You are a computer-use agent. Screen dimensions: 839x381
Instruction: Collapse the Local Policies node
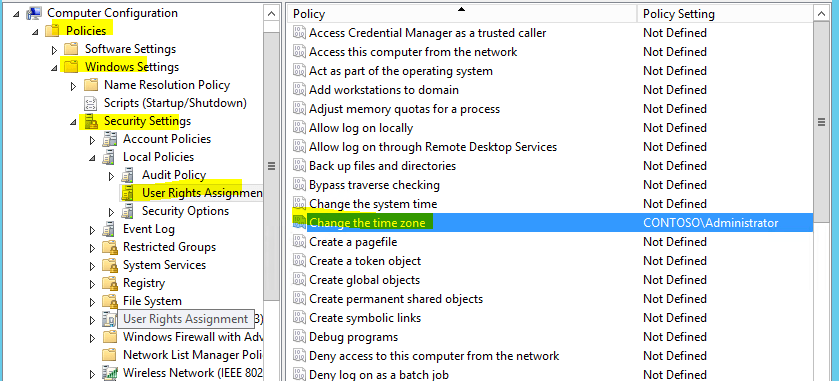[x=92, y=158]
